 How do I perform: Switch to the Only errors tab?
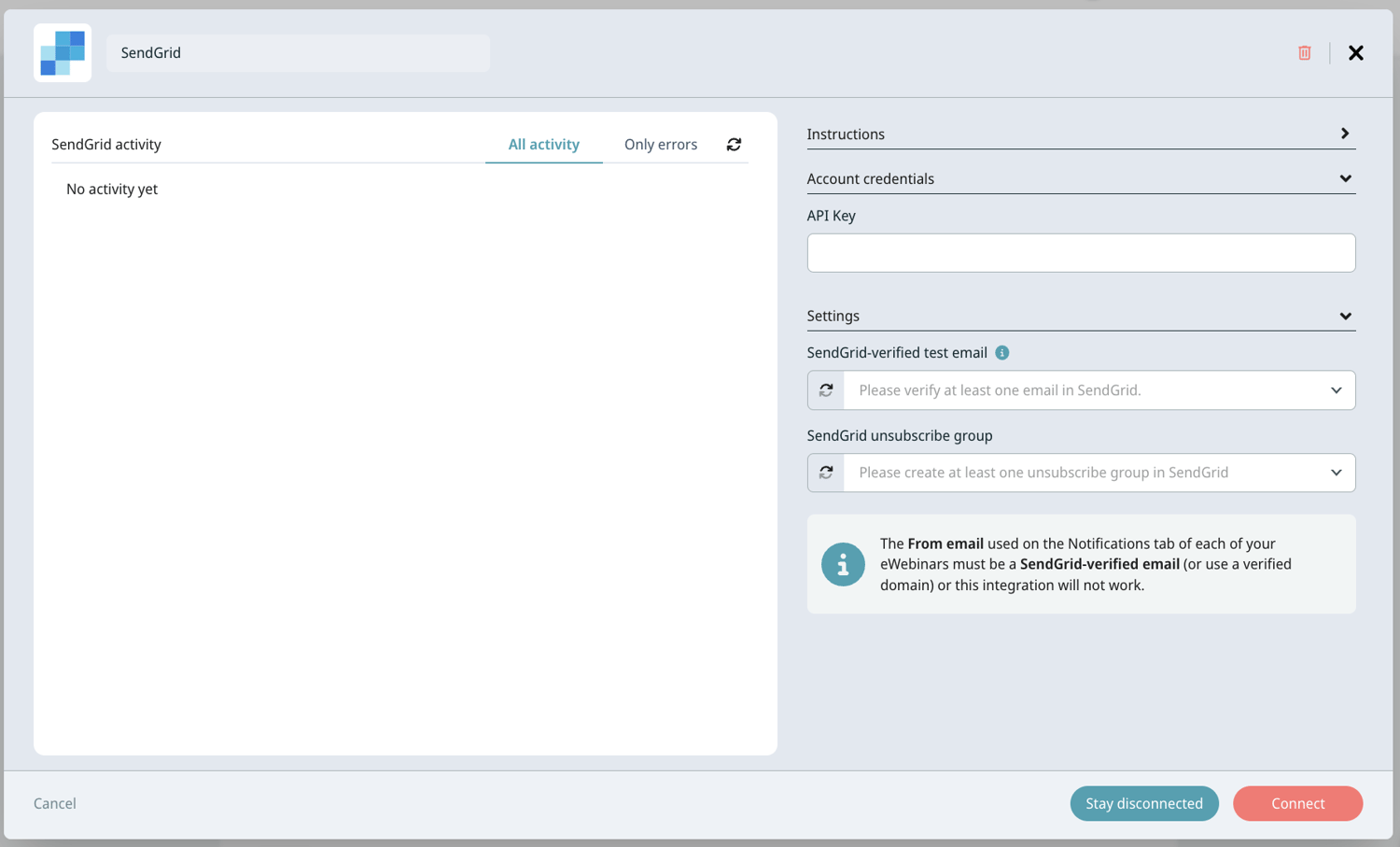(x=661, y=144)
